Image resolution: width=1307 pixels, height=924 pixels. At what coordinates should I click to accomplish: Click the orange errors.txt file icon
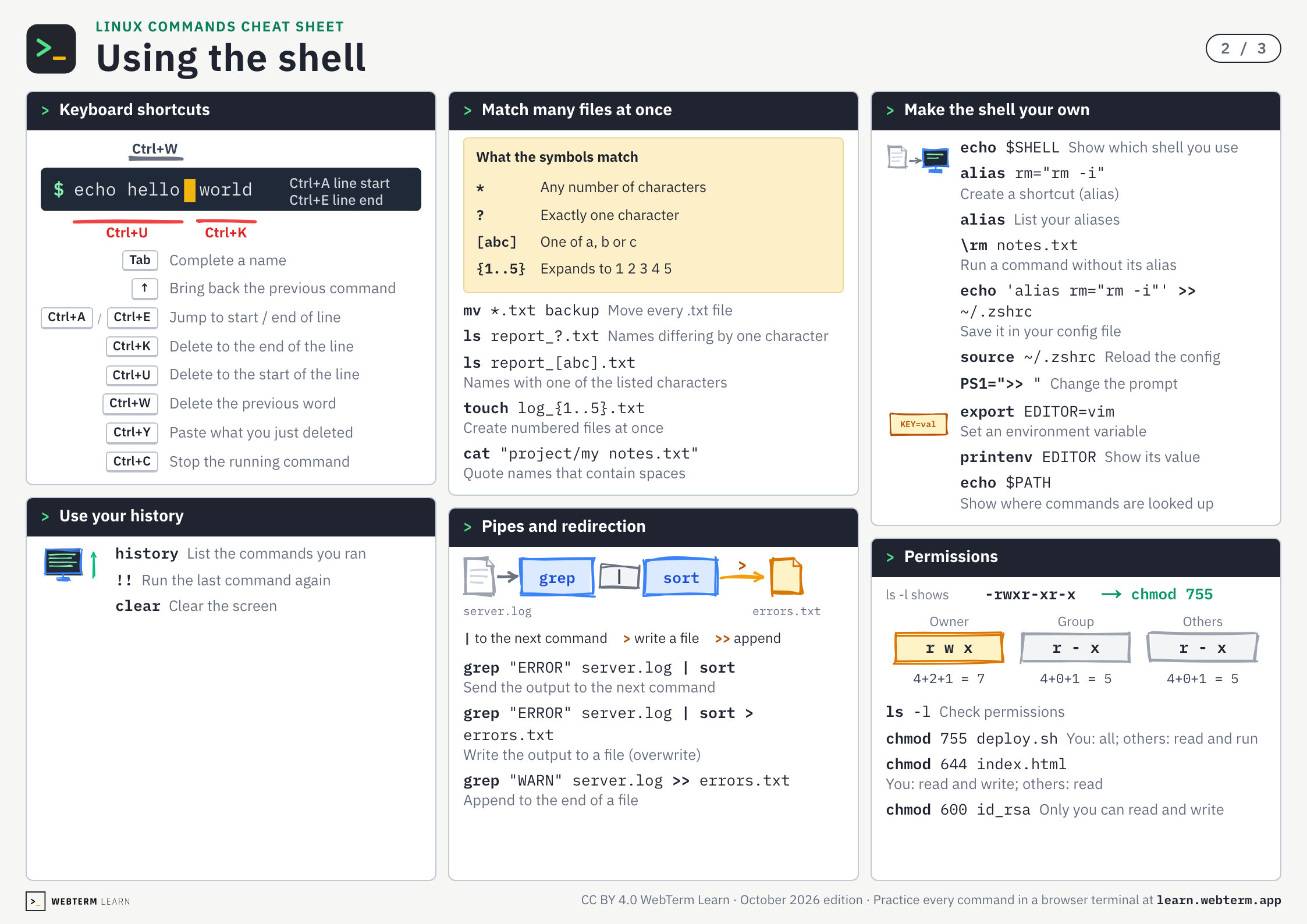[786, 577]
